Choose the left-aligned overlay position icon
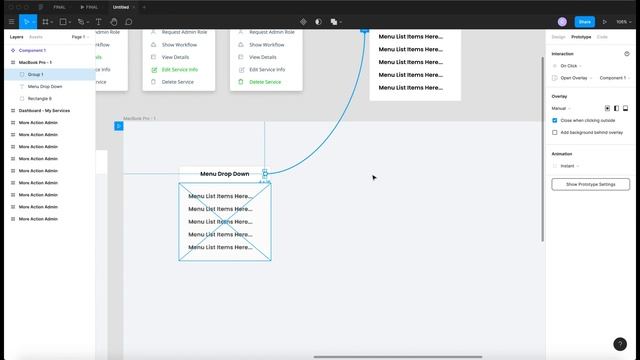Screen dimensions: 640x360 click(x=616, y=108)
